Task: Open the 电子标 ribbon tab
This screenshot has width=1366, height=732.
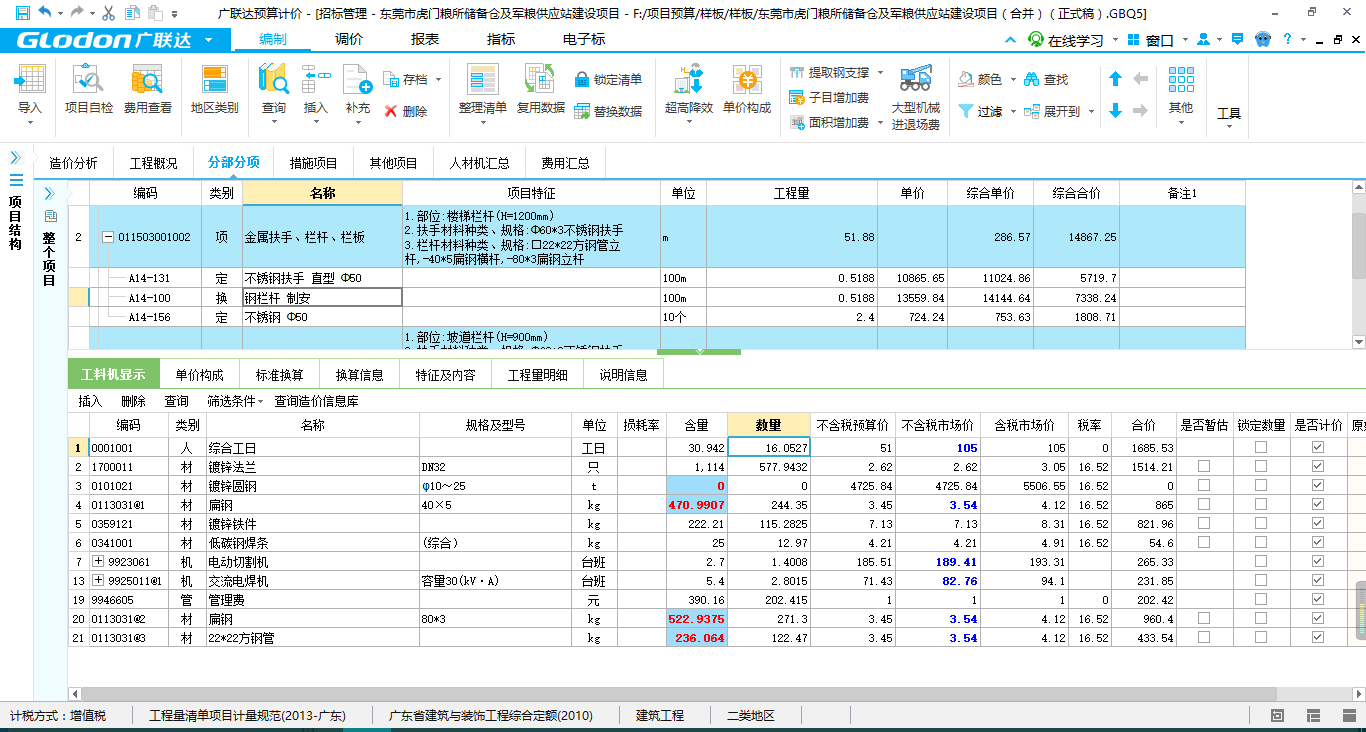Action: [x=584, y=40]
